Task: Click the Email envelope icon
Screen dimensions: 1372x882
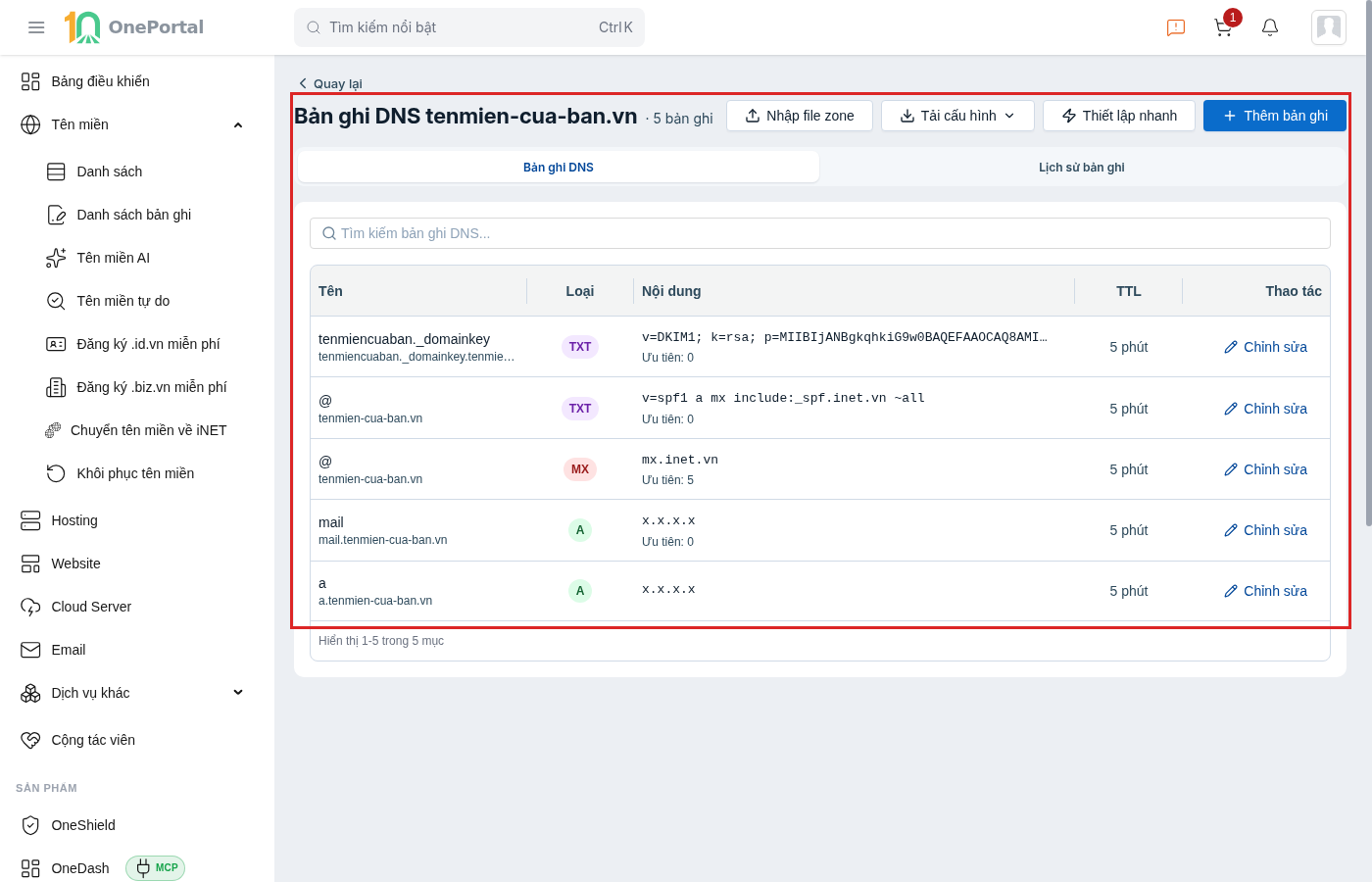Action: click(30, 650)
